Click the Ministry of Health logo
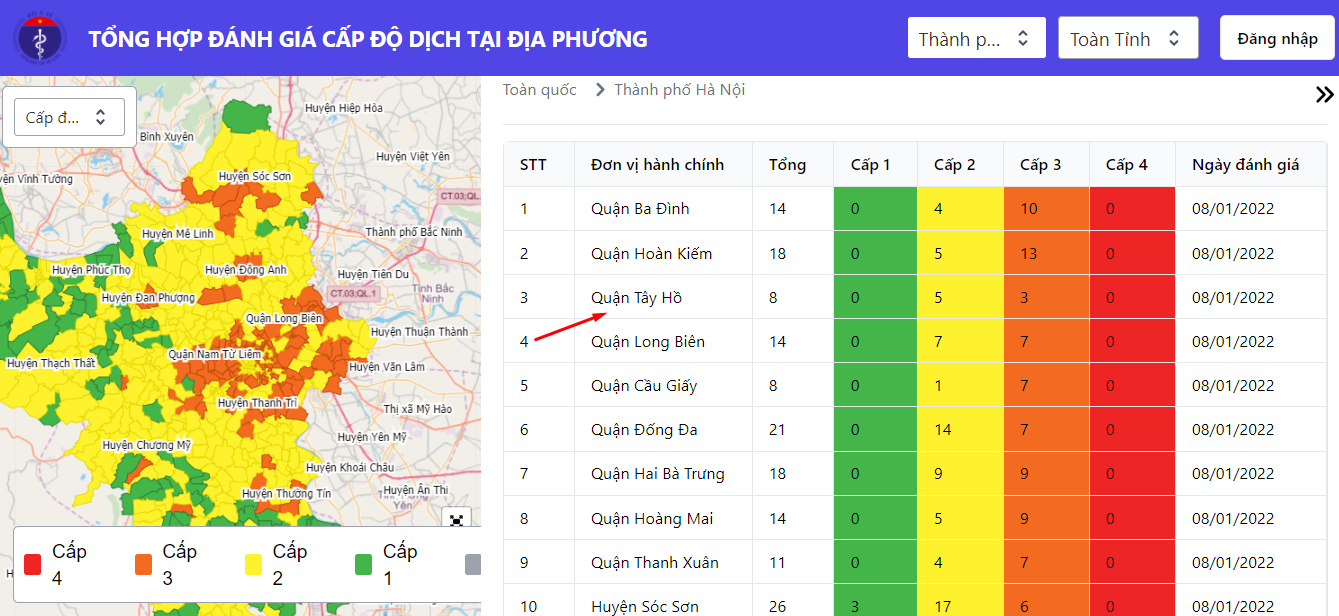 [x=40, y=39]
